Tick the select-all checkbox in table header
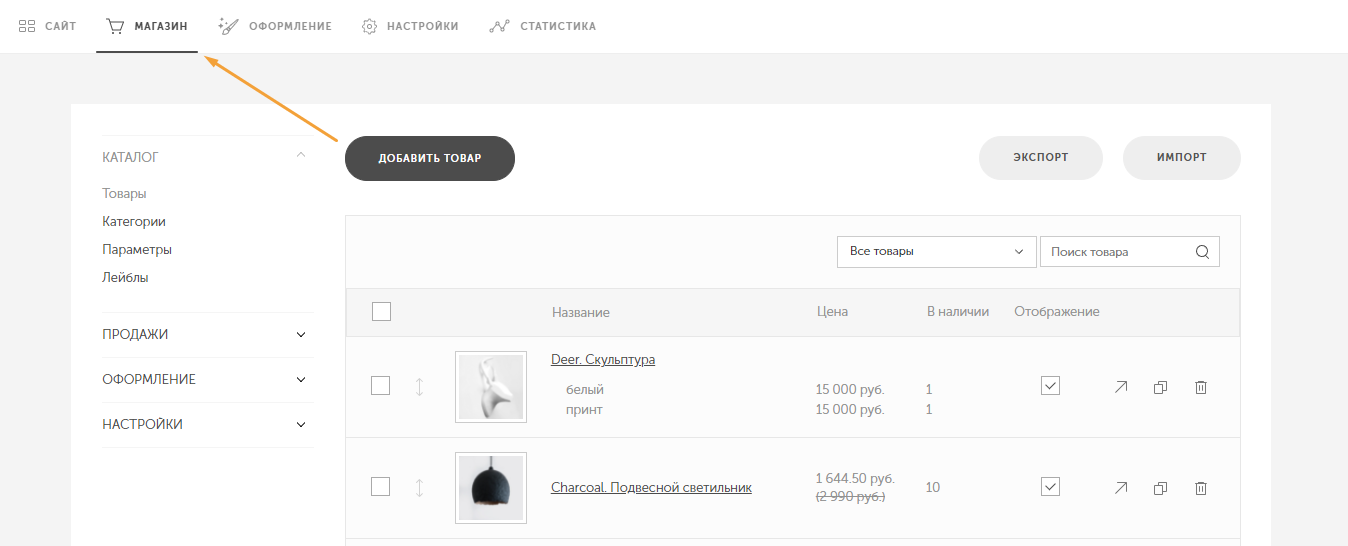The image size is (1348, 546). pos(381,312)
